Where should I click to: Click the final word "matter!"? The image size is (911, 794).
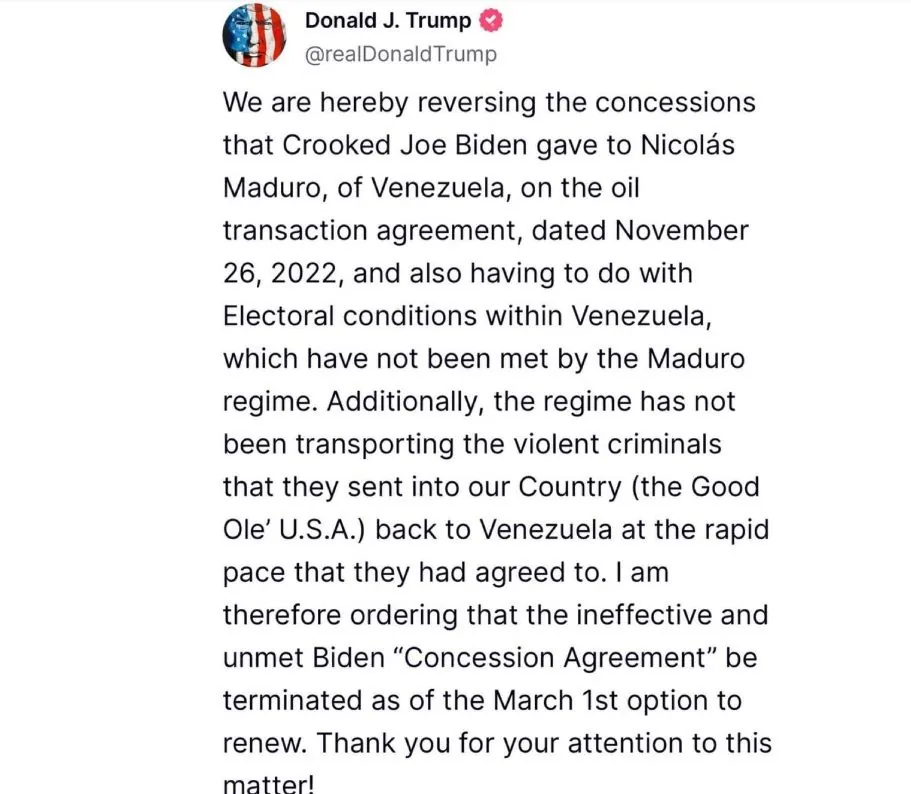point(270,783)
